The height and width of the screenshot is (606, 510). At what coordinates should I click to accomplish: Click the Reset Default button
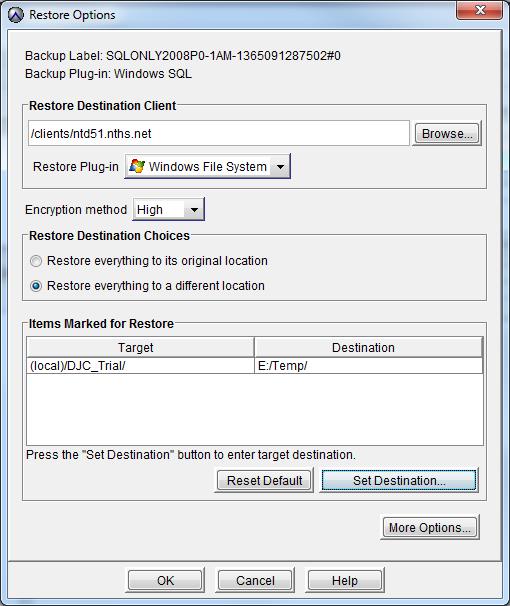click(x=264, y=480)
